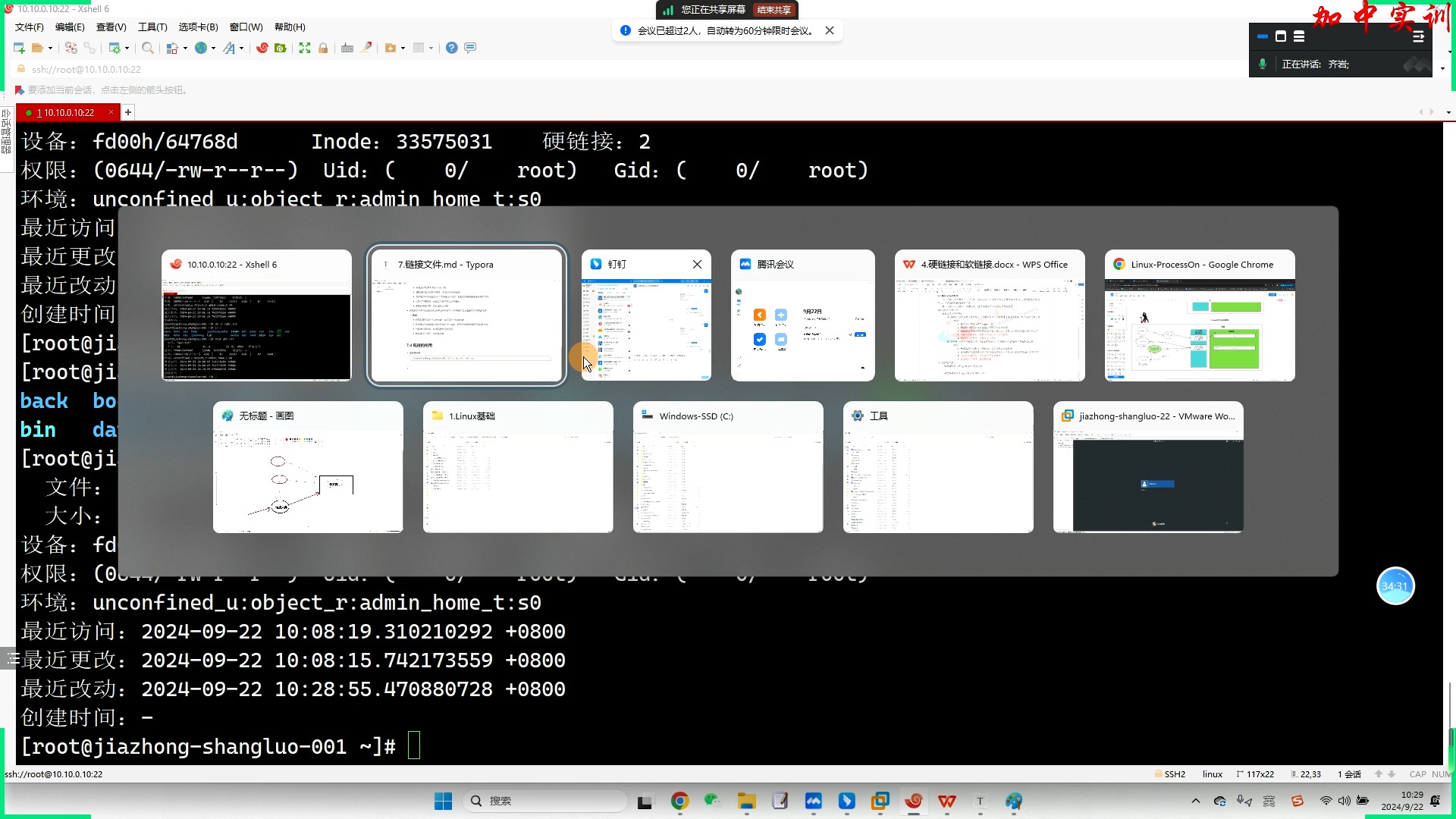
Task: Expand the Open session dropdown arrow
Action: [x=50, y=48]
